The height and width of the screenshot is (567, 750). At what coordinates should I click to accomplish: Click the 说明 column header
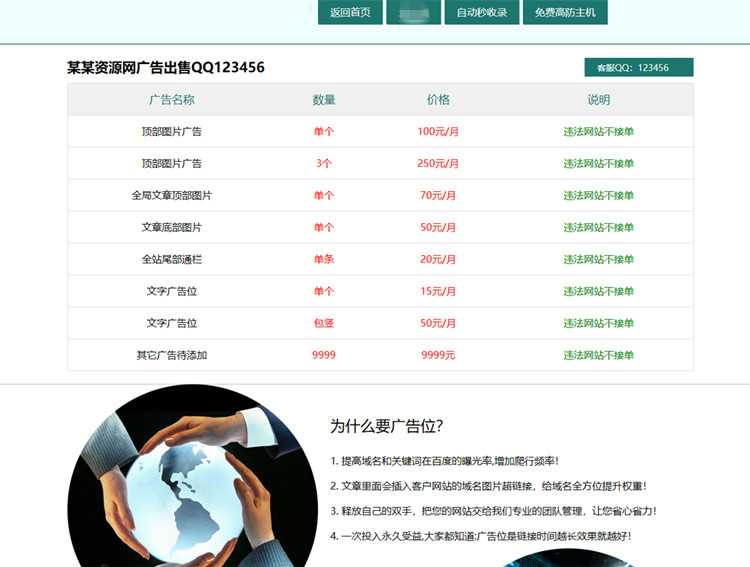(598, 100)
